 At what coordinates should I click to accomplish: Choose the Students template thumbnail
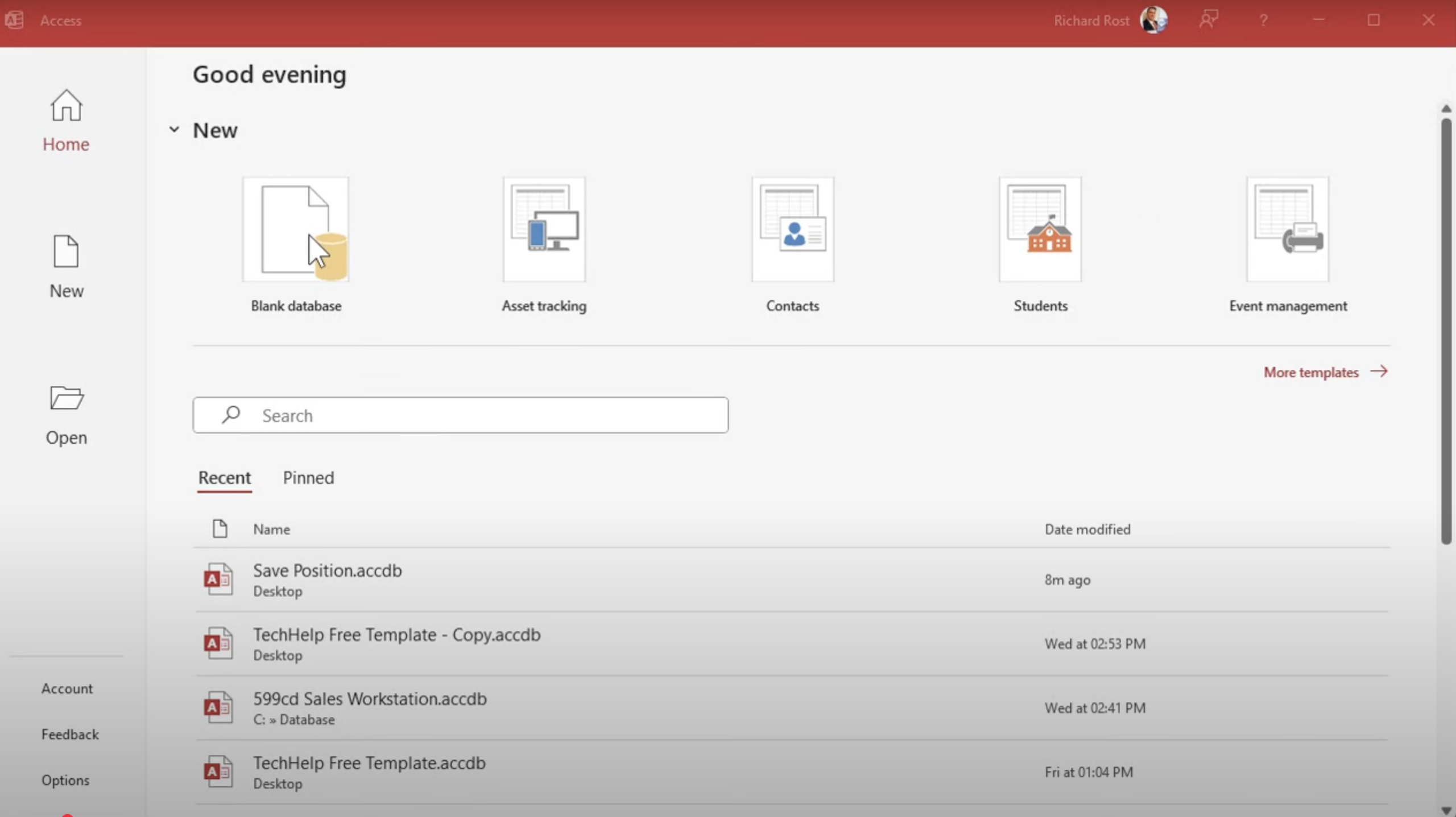coord(1040,229)
